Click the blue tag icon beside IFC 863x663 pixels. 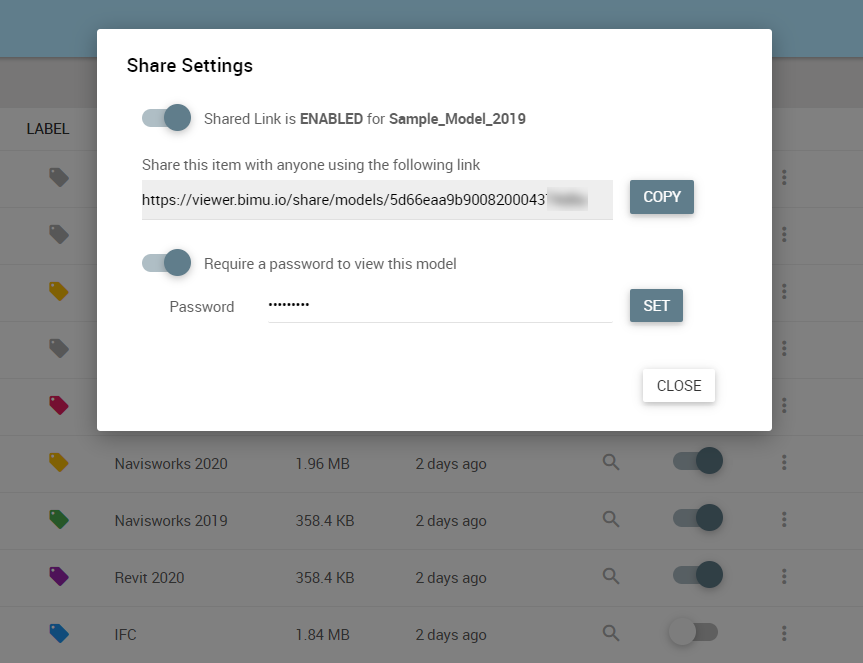59,633
